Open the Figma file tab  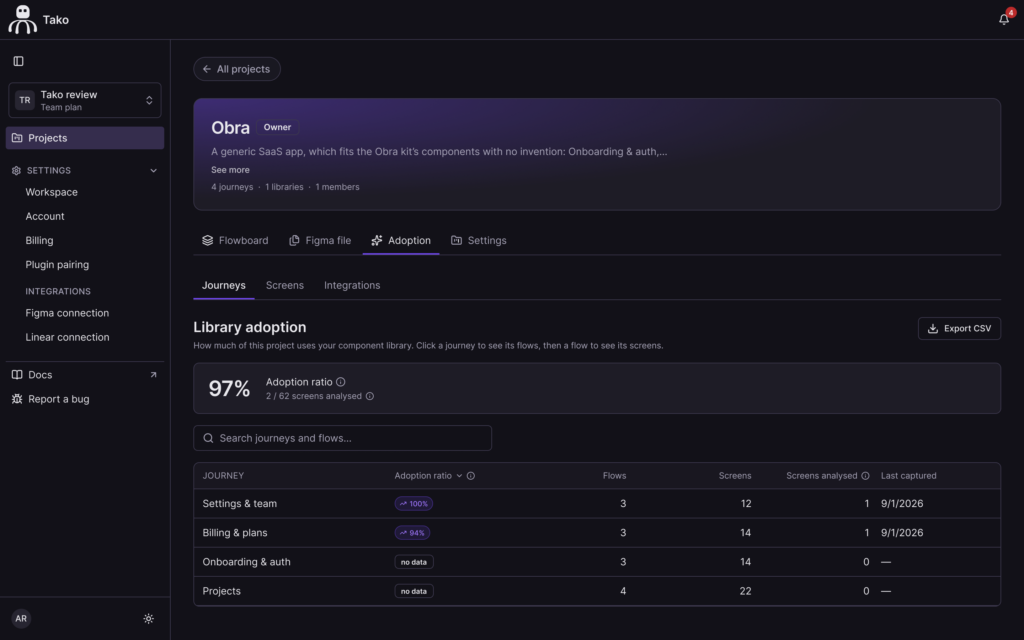tap(320, 240)
